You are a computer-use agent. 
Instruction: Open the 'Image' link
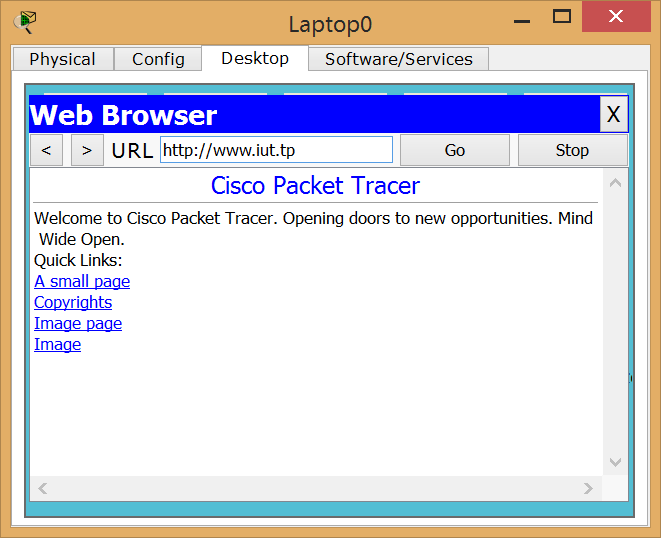[x=57, y=344]
